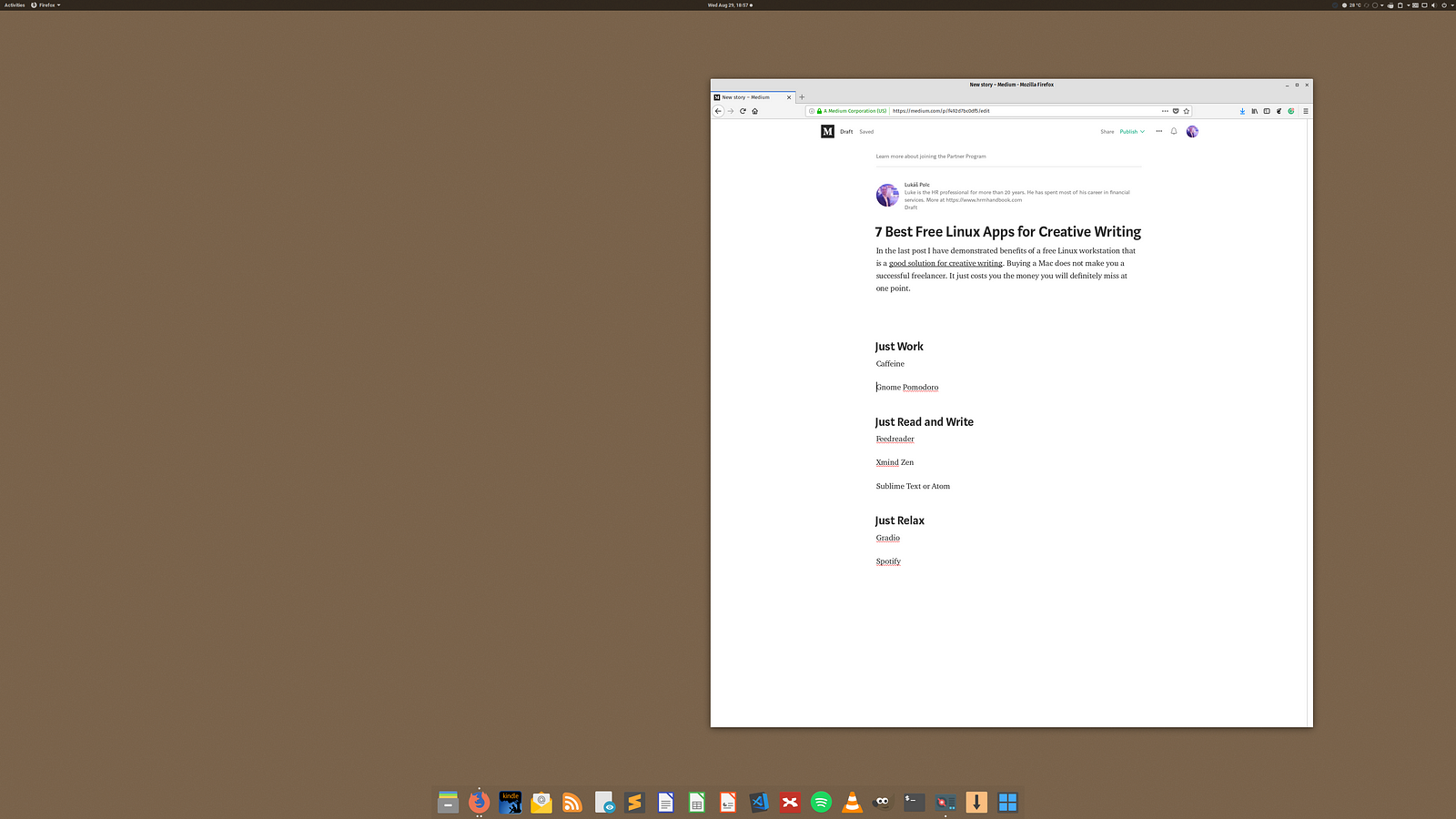Open the Publish dropdown
The image size is (1456, 819).
(x=1132, y=132)
